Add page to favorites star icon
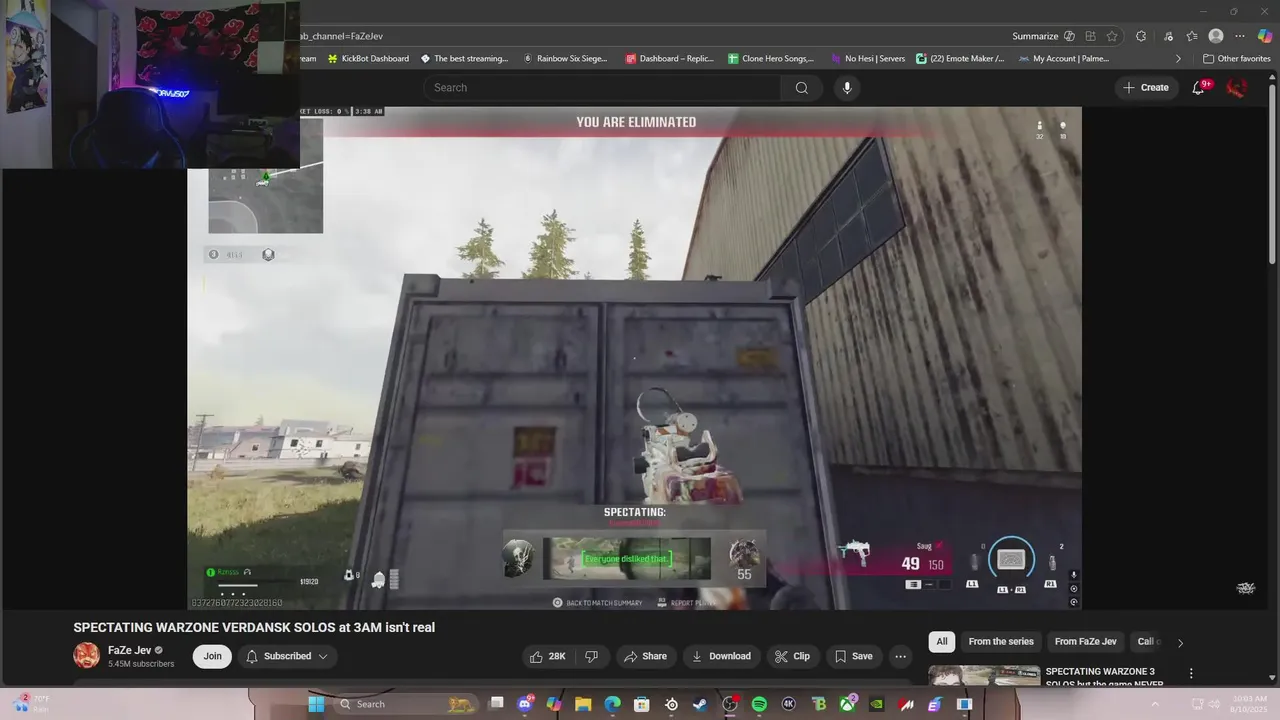Screen dimensions: 1280x720 coord(1112,36)
